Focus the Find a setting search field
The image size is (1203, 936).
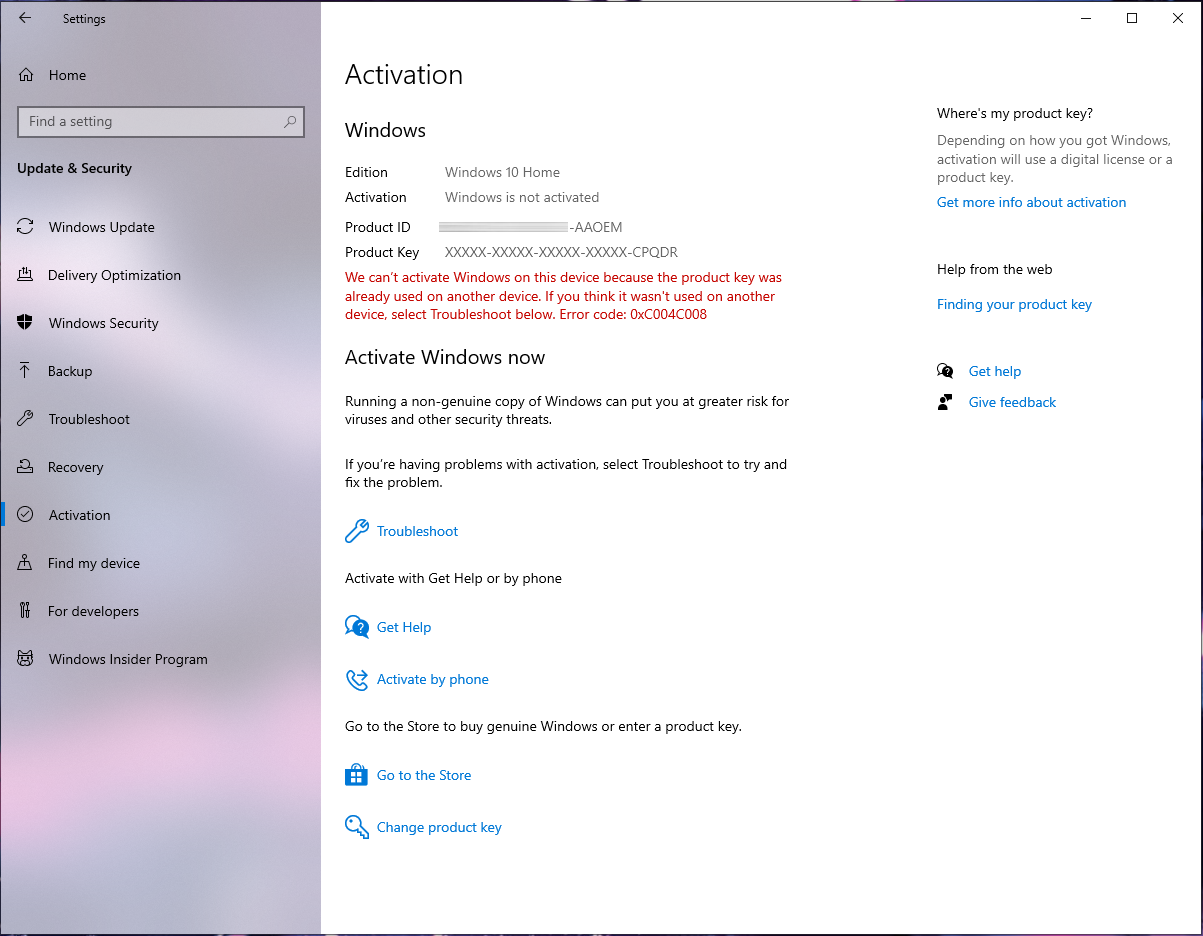pyautogui.click(x=150, y=122)
